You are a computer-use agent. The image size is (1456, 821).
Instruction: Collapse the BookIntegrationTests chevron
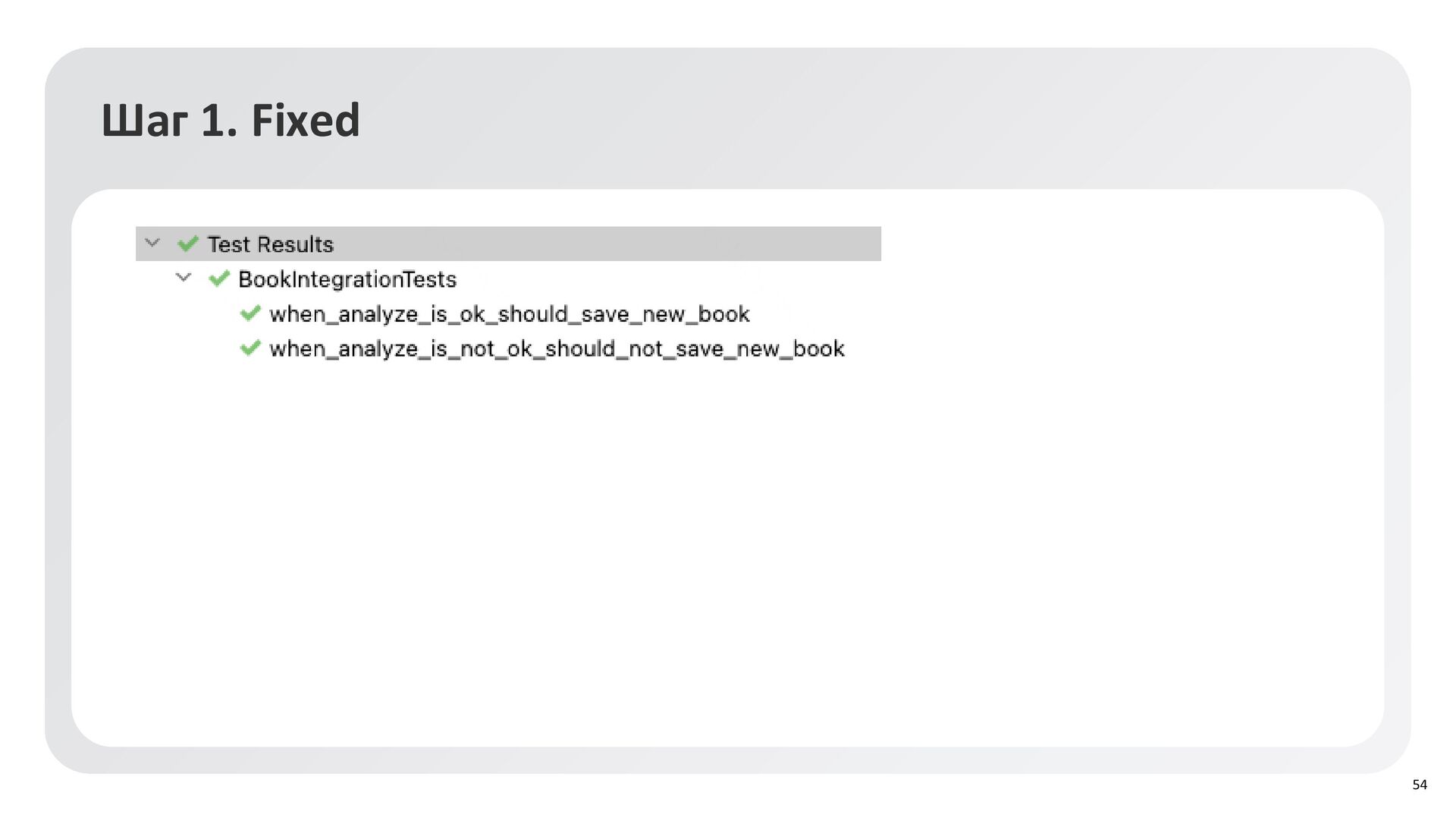click(x=184, y=278)
